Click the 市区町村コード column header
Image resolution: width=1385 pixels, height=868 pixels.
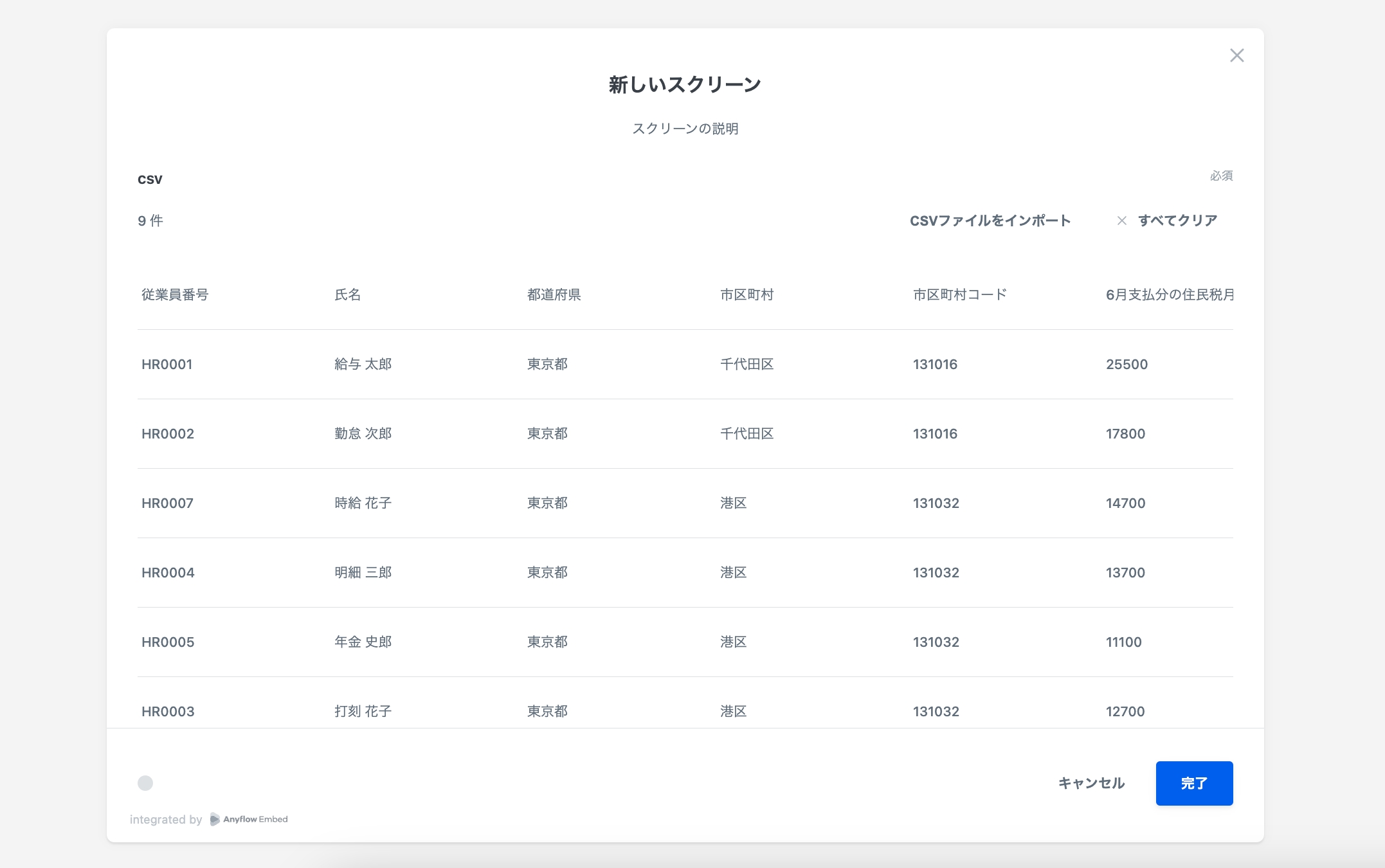coord(959,294)
